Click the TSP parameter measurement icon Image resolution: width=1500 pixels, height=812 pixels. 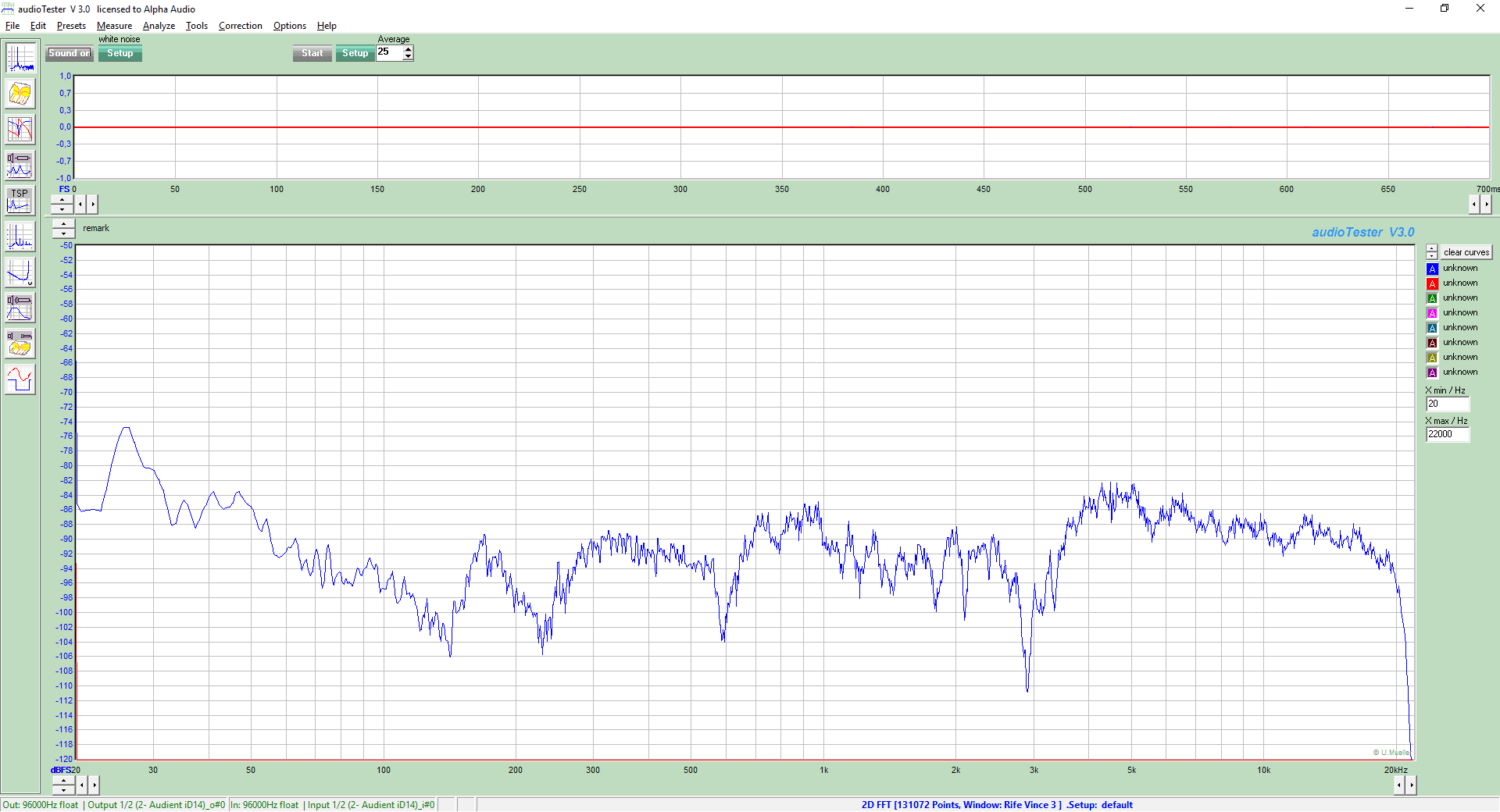20,201
